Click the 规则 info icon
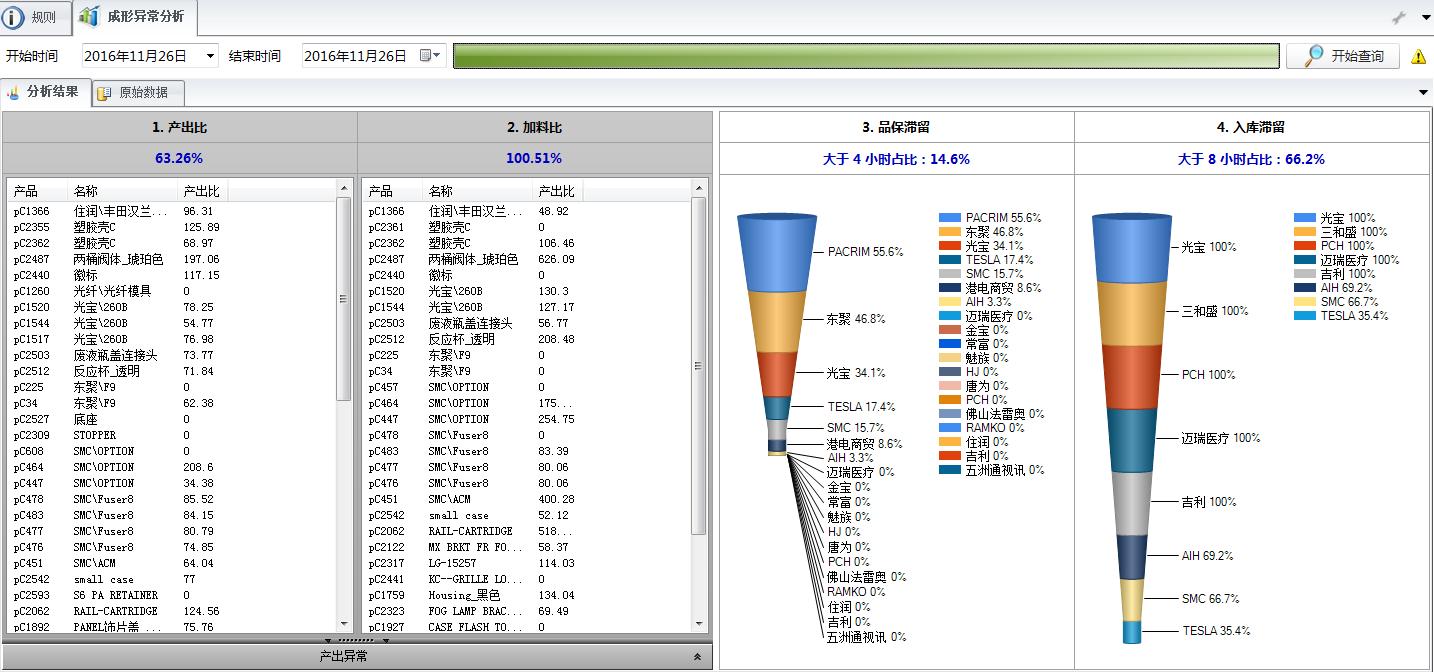This screenshot has height=672, width=1434. [x=14, y=17]
